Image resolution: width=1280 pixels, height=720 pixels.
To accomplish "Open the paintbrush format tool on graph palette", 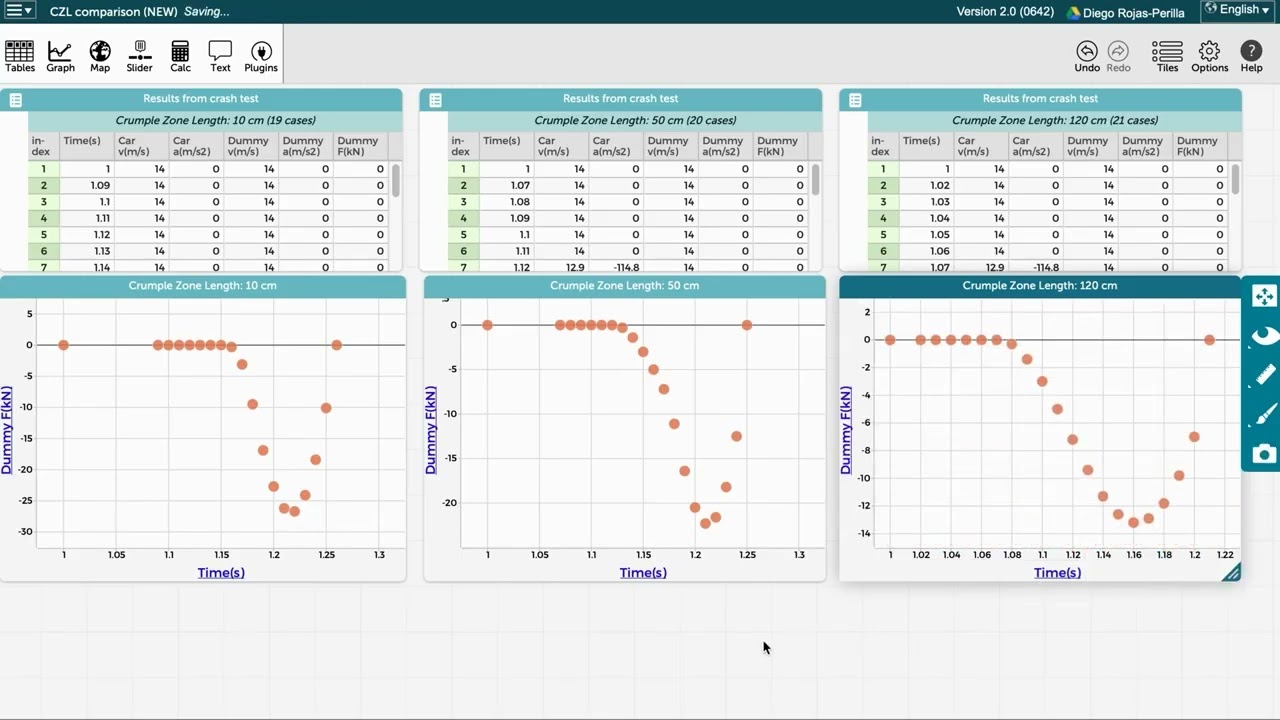I will (1264, 414).
